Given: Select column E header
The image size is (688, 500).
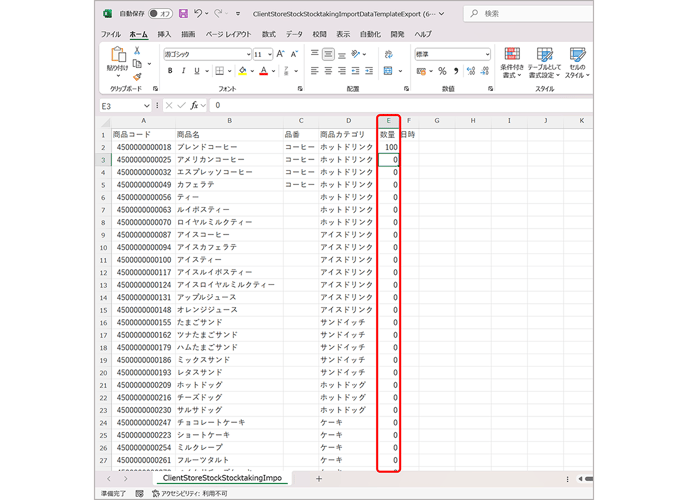Looking at the screenshot, I should (388, 121).
